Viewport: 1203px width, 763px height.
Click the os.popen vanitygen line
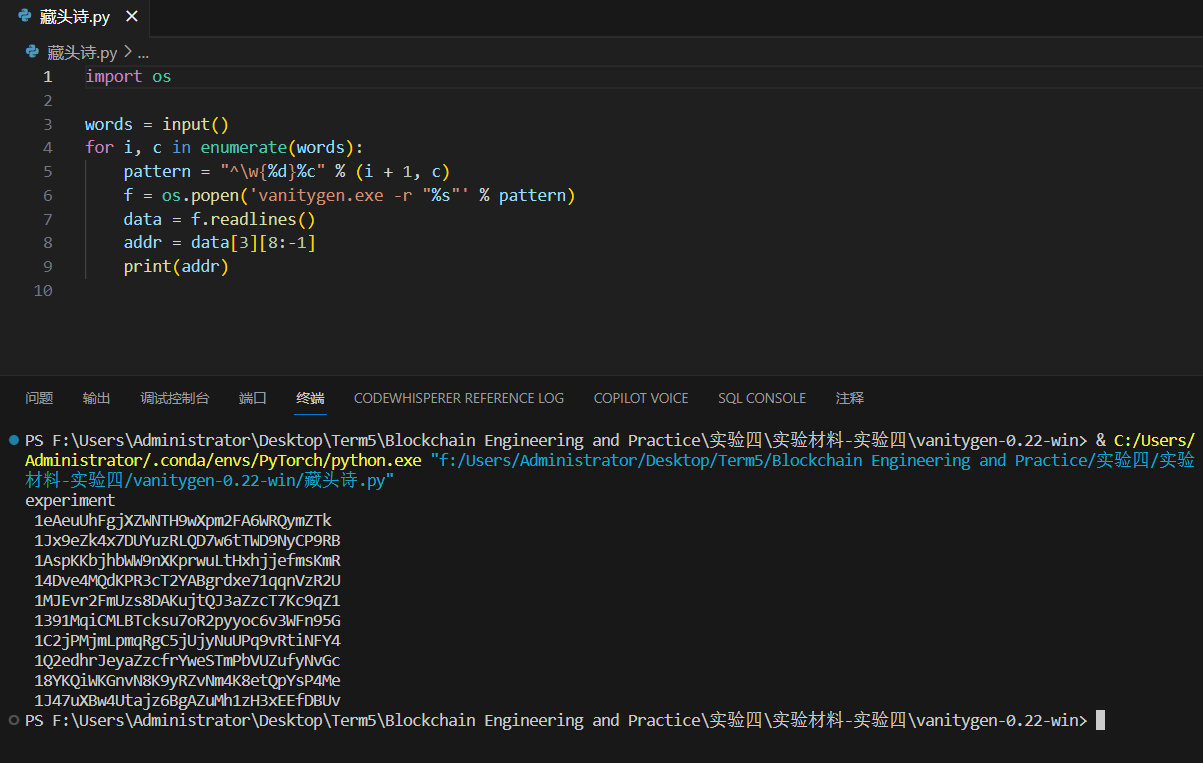click(x=350, y=196)
